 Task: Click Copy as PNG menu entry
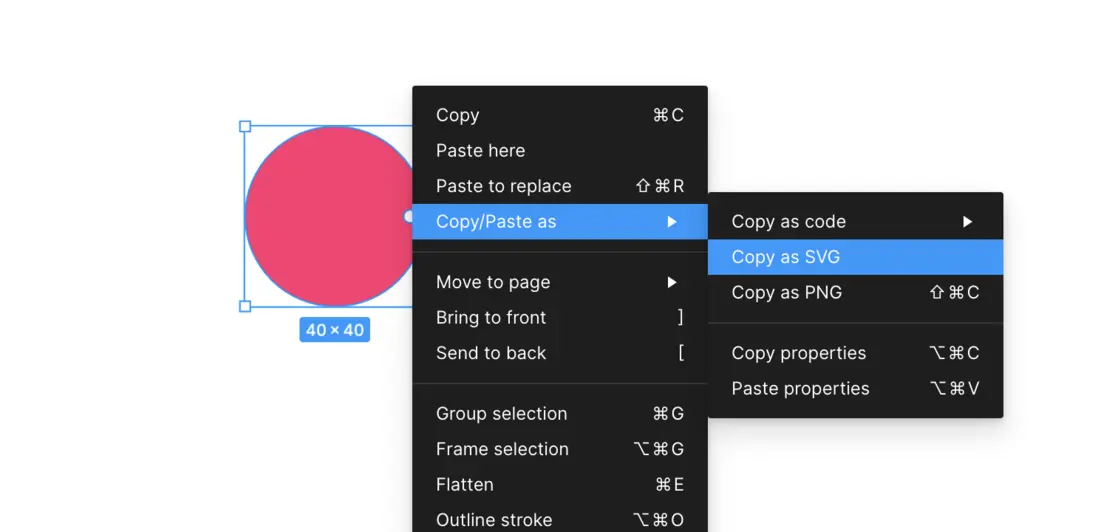[787, 293]
